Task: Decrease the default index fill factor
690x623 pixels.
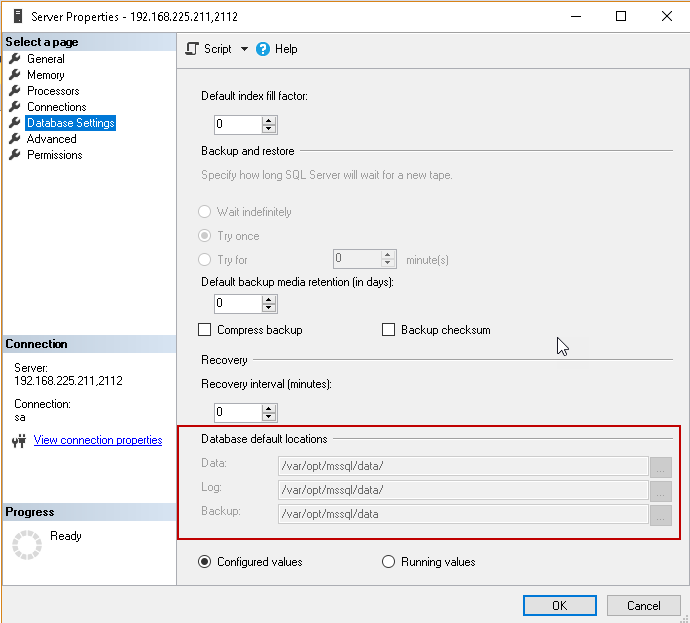Action: (269, 128)
